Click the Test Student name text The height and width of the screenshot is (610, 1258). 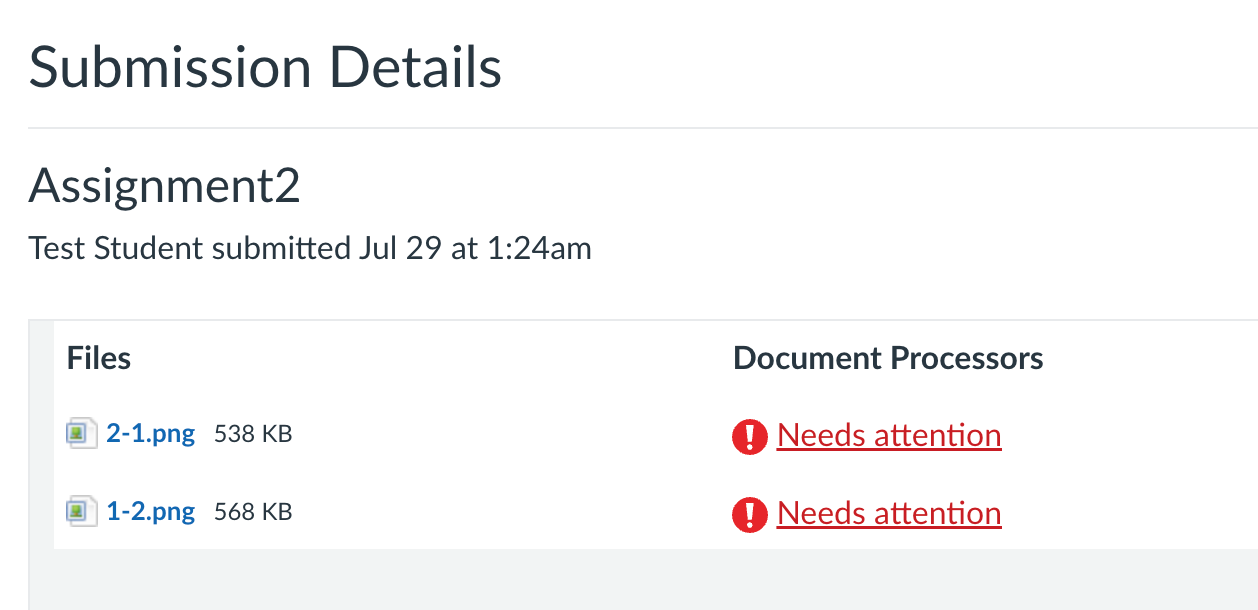tap(116, 248)
